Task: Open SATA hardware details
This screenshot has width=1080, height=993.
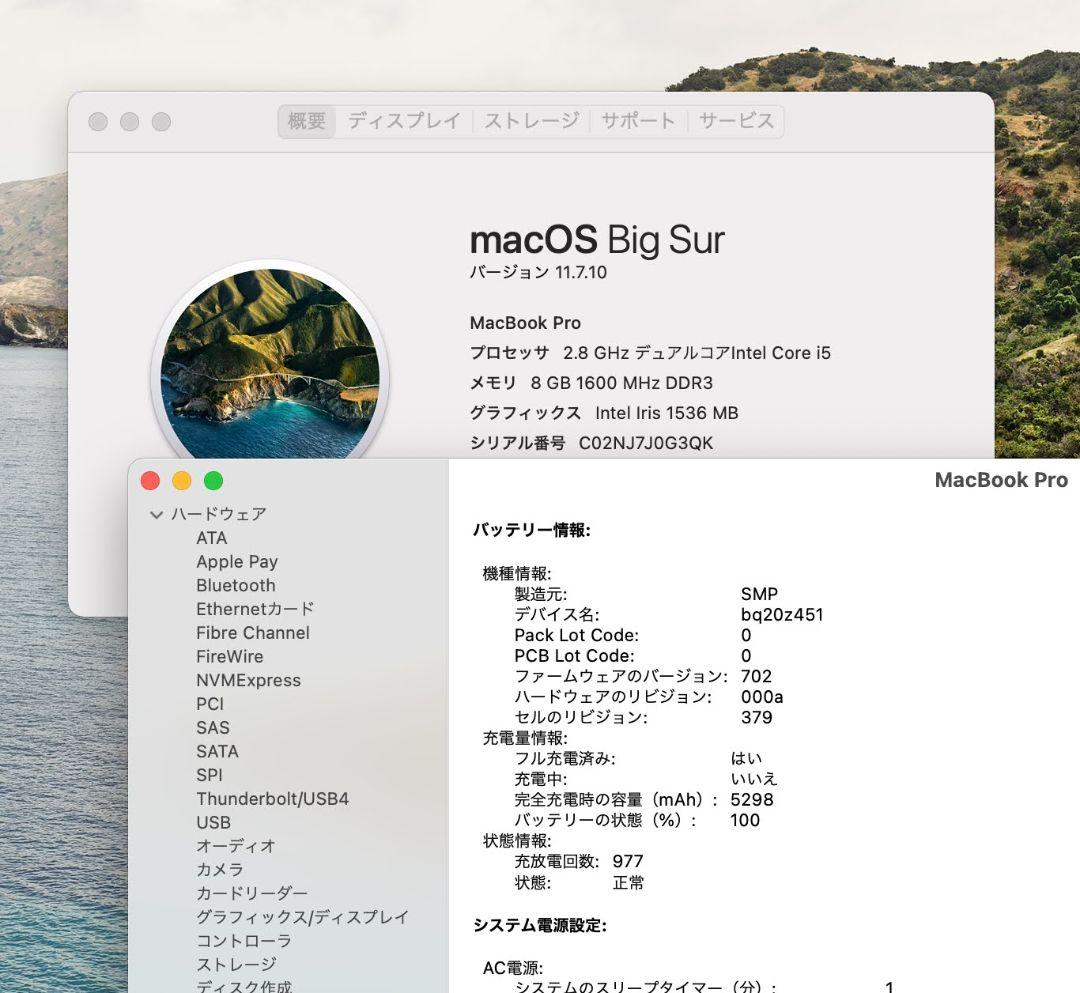Action: 218,751
